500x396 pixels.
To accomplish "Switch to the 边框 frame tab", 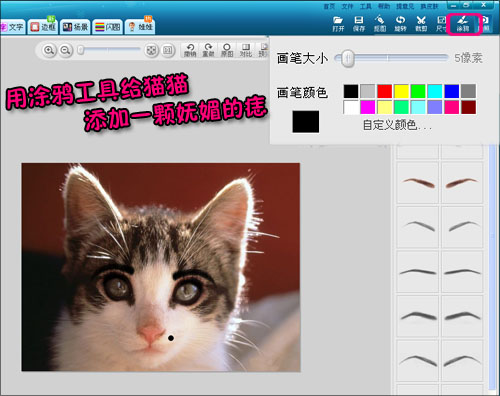I will pyautogui.click(x=43, y=27).
